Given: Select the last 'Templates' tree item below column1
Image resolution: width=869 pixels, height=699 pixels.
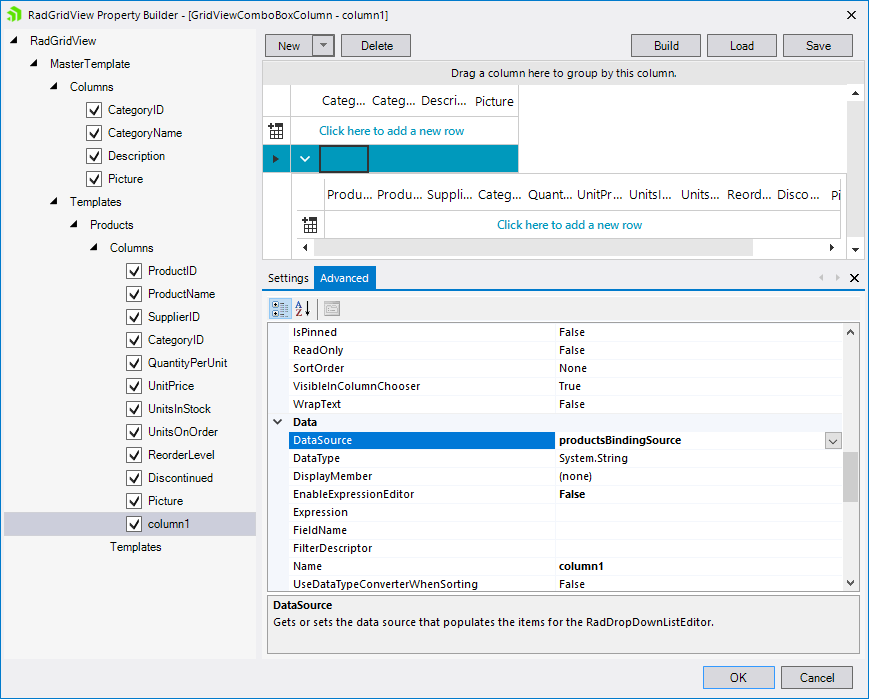Looking at the screenshot, I should [136, 547].
